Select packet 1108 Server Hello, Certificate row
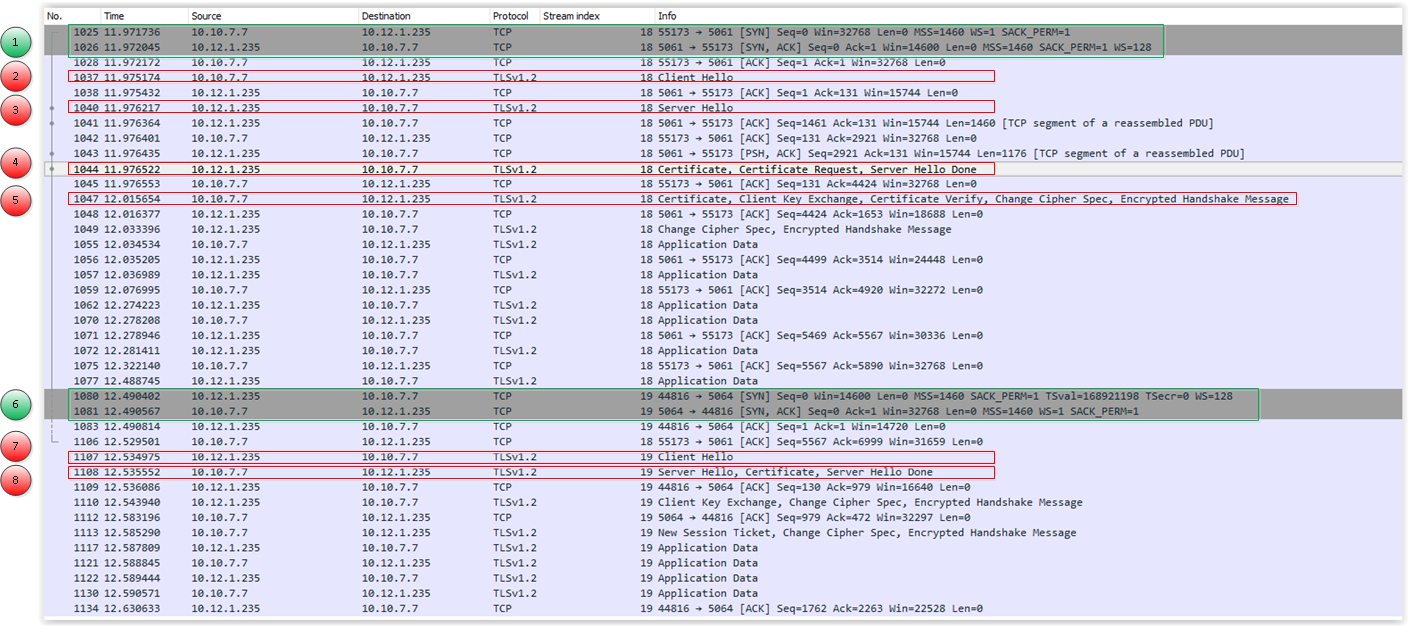The width and height of the screenshot is (1409, 627). (722, 472)
